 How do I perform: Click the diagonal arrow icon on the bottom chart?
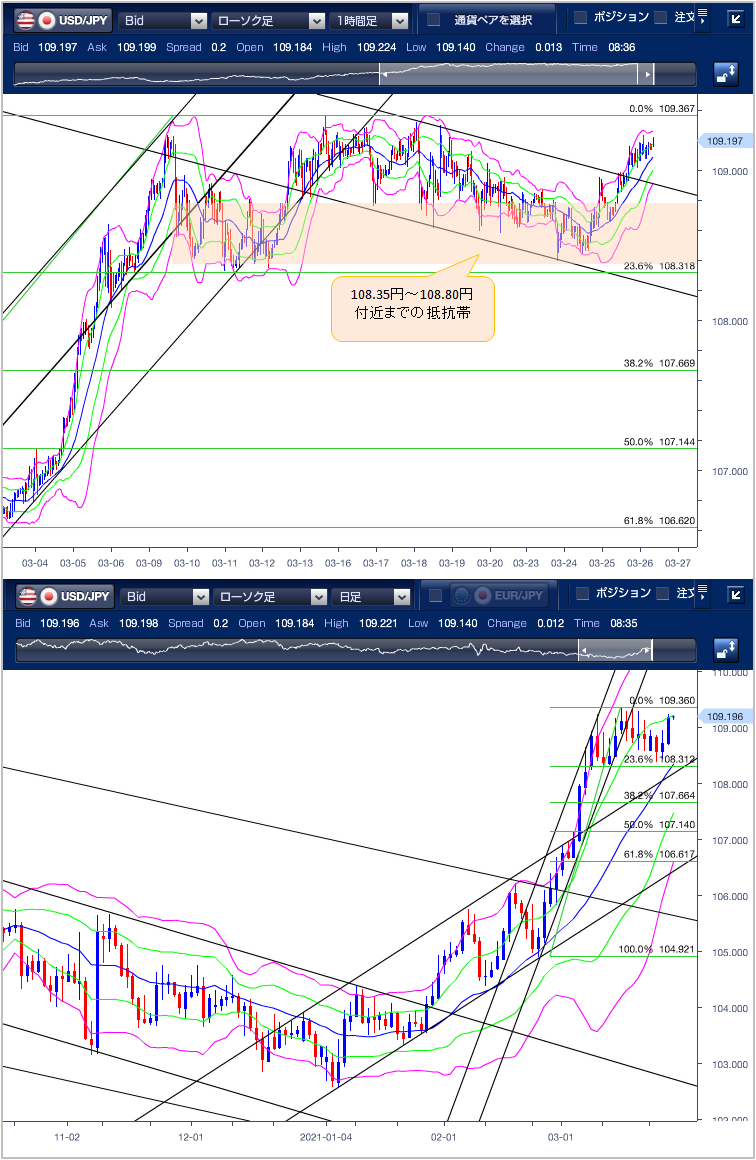[x=735, y=595]
